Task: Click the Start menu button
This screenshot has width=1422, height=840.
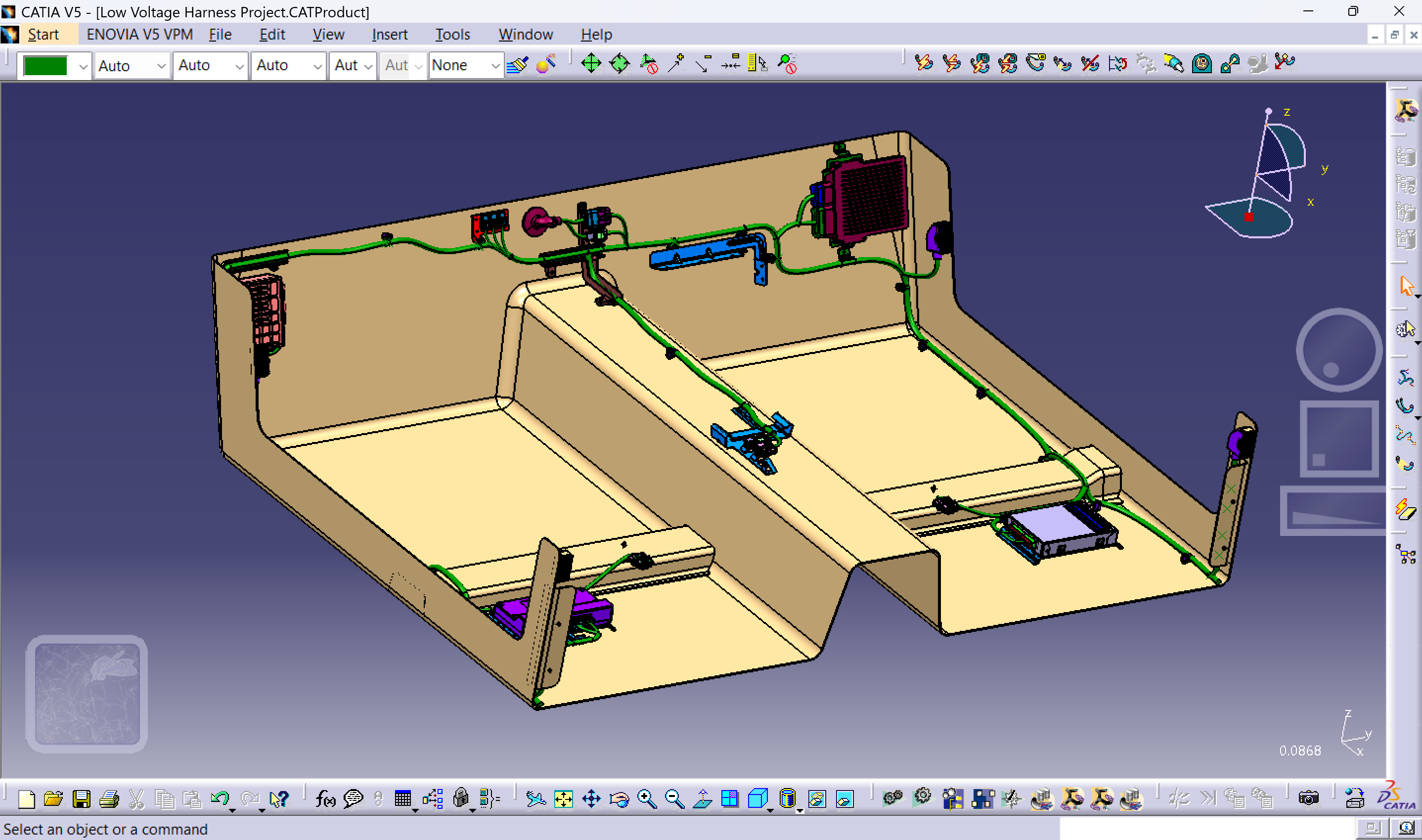Action: 43,35
